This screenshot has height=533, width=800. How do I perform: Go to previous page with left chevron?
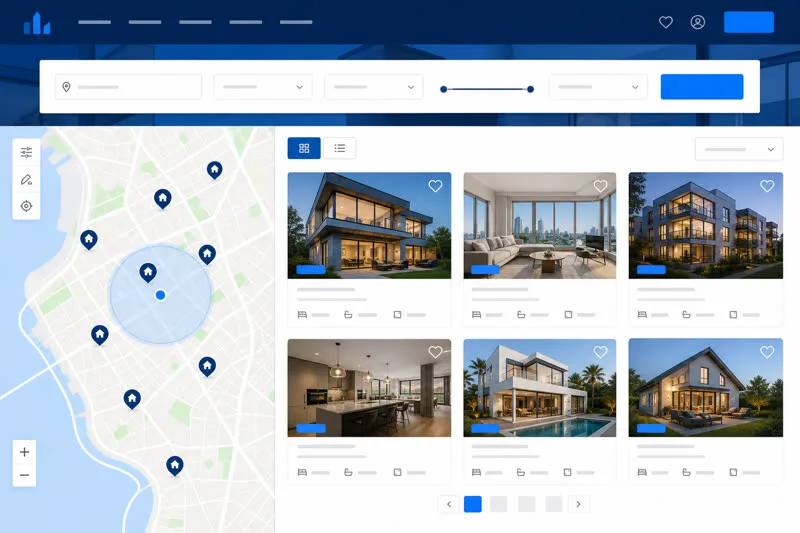pos(449,504)
